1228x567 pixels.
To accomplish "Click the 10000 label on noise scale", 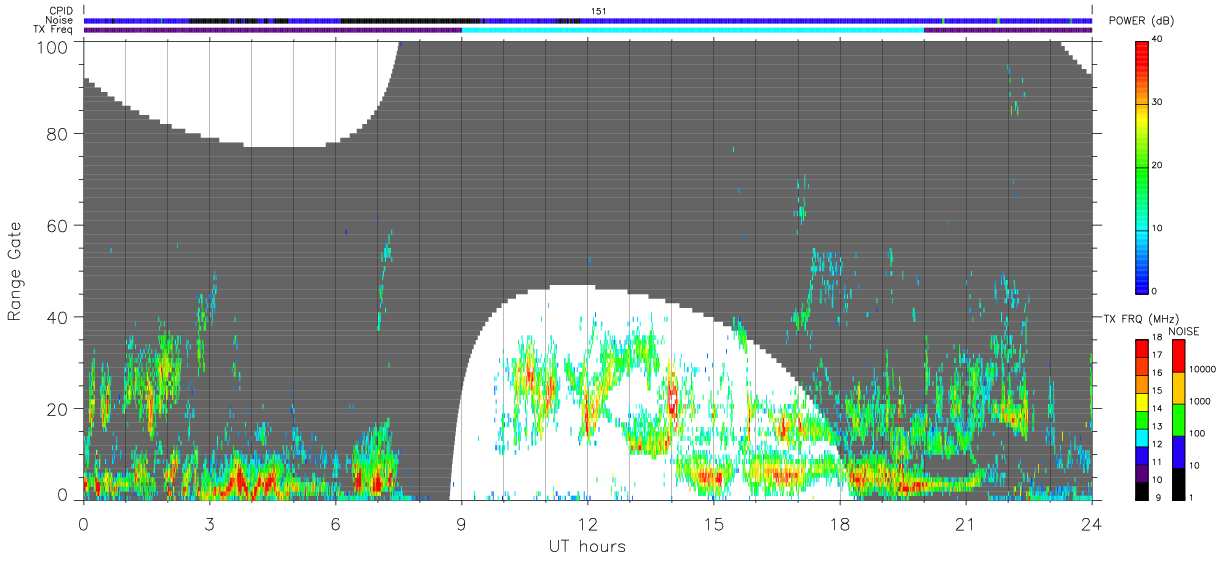I will tap(1201, 369).
